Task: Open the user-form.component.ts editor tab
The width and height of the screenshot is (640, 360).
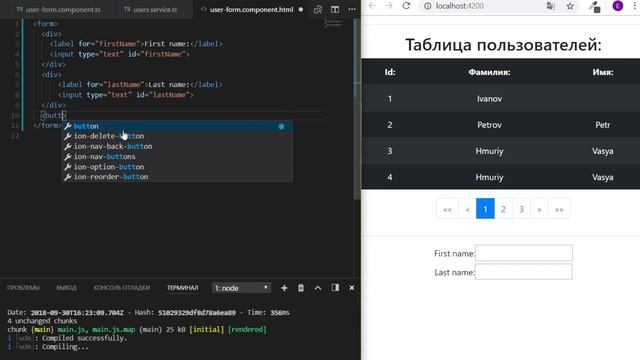Action: 58,9
